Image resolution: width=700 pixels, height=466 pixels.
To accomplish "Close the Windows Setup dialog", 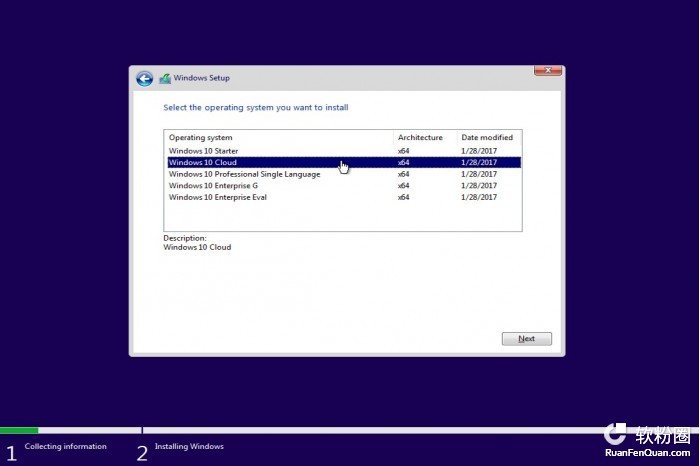I will (x=548, y=71).
